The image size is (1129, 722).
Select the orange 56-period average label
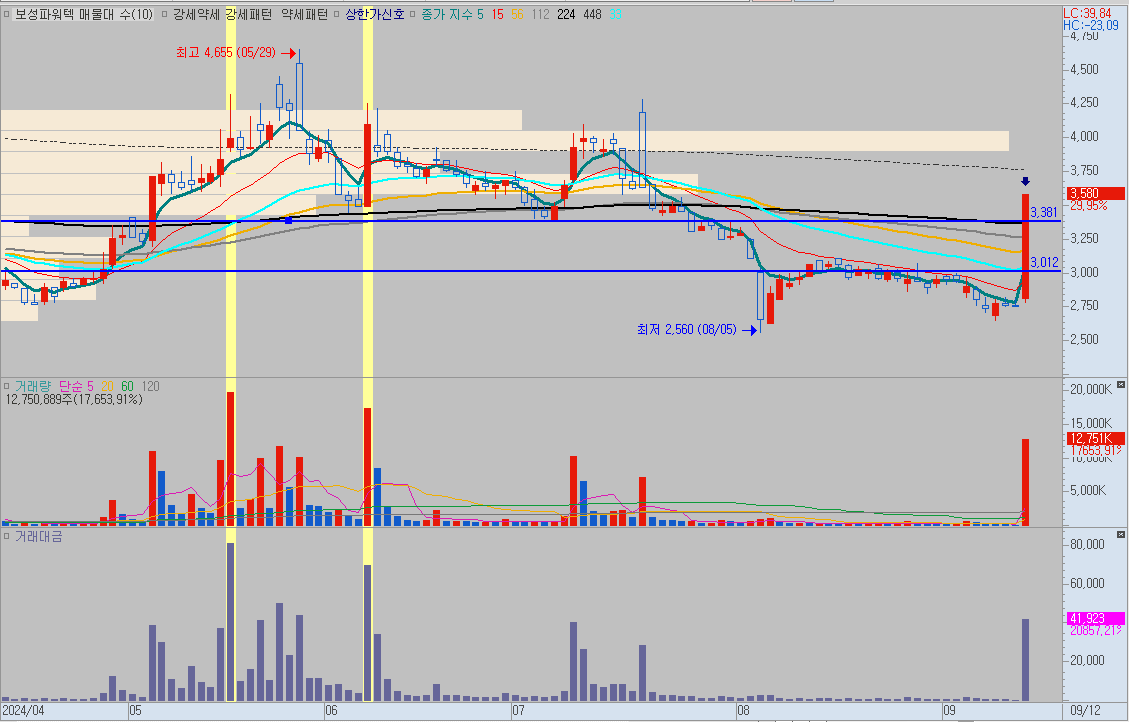coord(518,14)
